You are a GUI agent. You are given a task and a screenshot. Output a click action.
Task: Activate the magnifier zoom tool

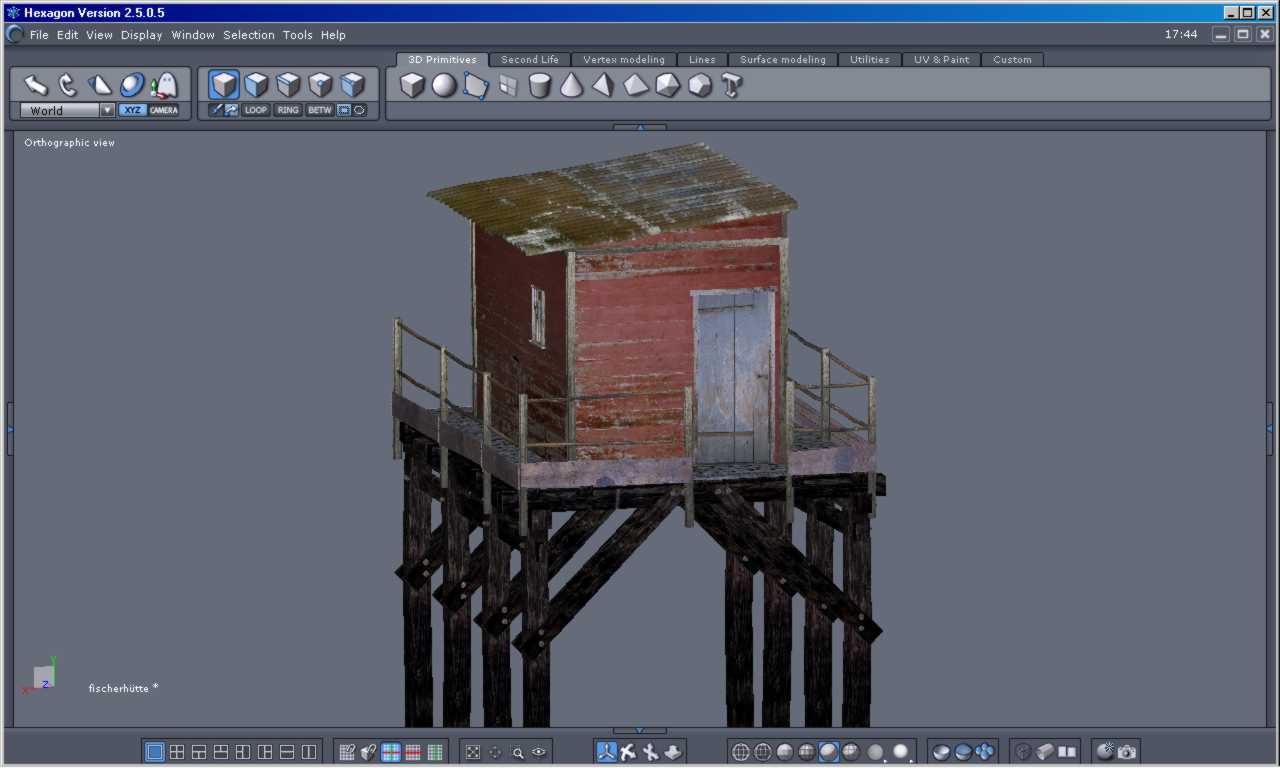click(518, 752)
